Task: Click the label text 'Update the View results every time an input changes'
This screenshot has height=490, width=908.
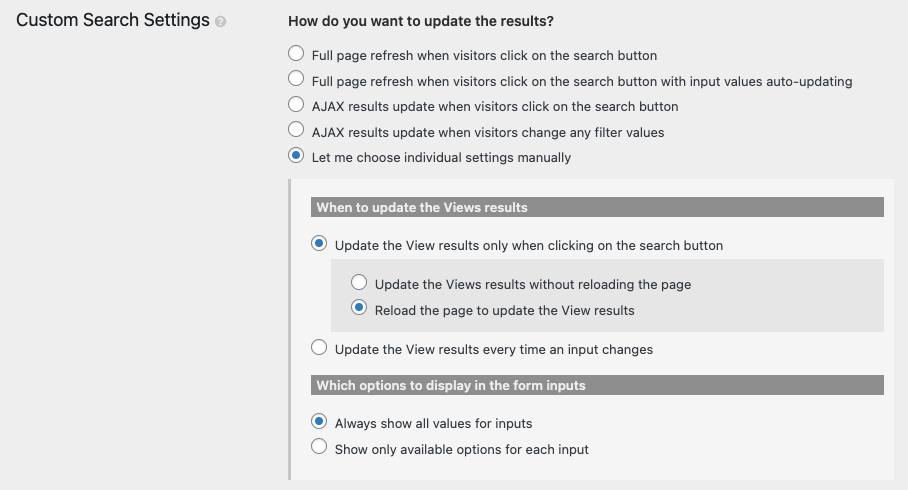Action: pos(494,350)
